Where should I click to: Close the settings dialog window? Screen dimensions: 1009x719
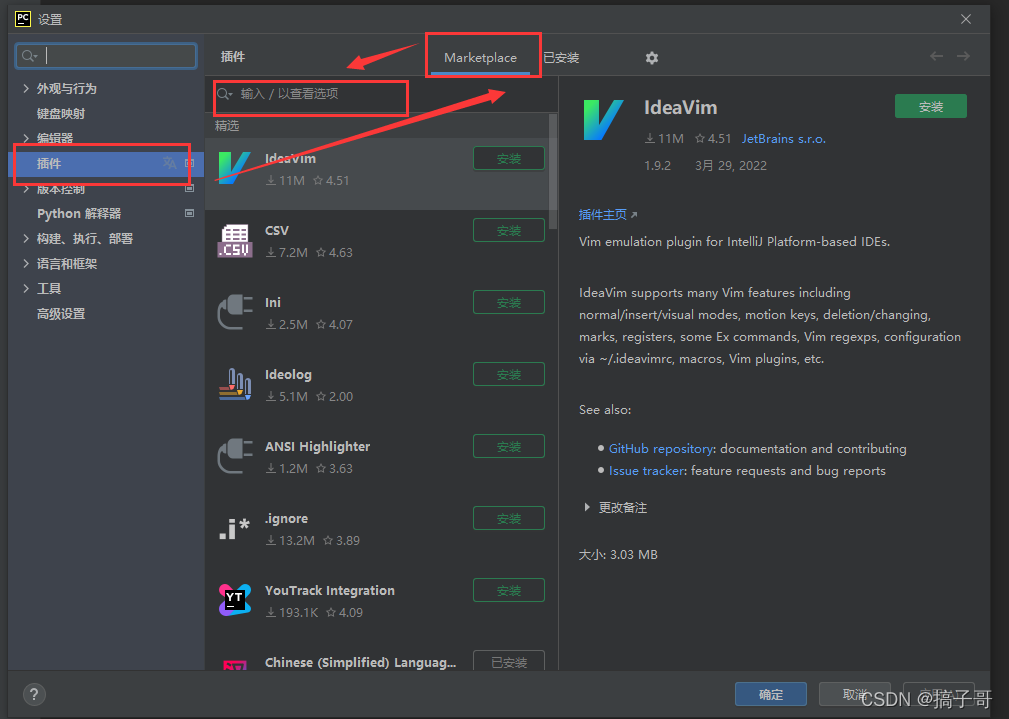coord(965,19)
